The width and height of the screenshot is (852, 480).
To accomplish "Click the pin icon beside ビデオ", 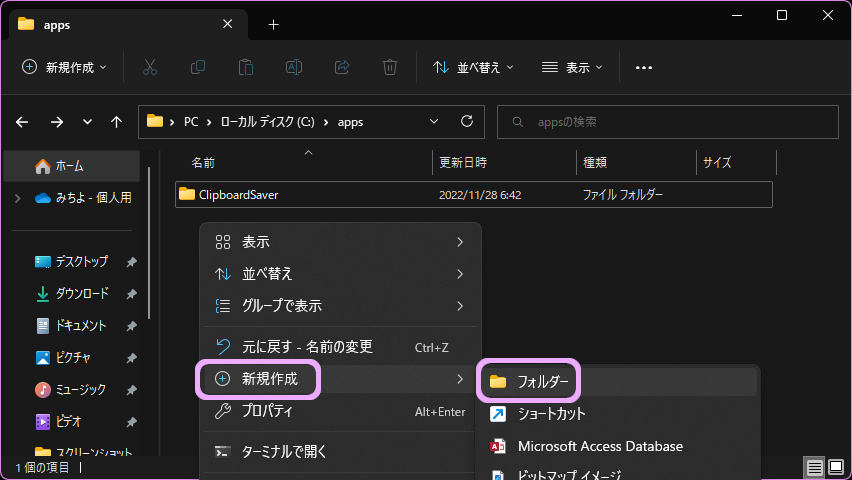I will tap(131, 422).
